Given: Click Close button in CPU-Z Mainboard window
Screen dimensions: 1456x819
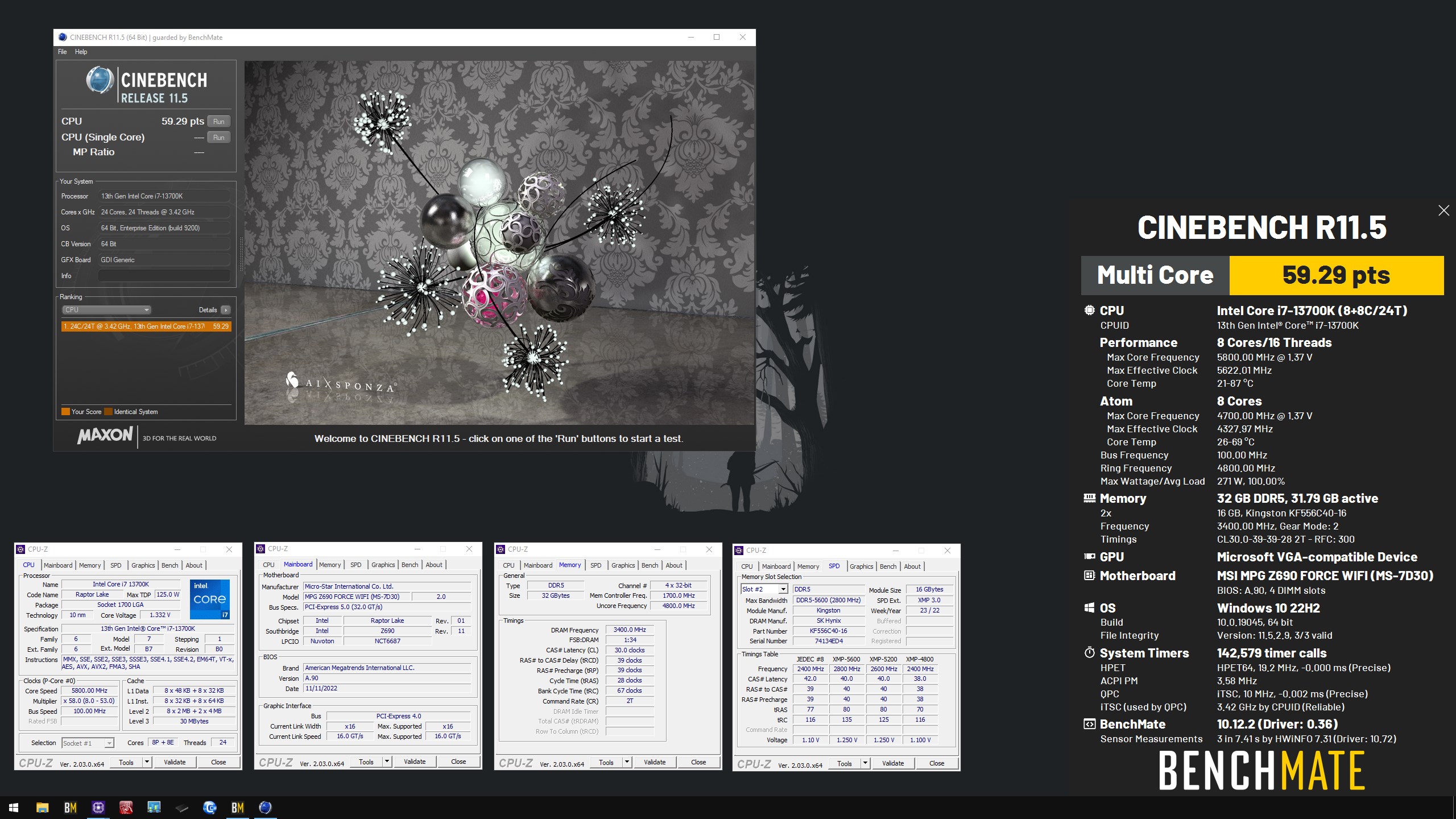Looking at the screenshot, I should point(458,762).
